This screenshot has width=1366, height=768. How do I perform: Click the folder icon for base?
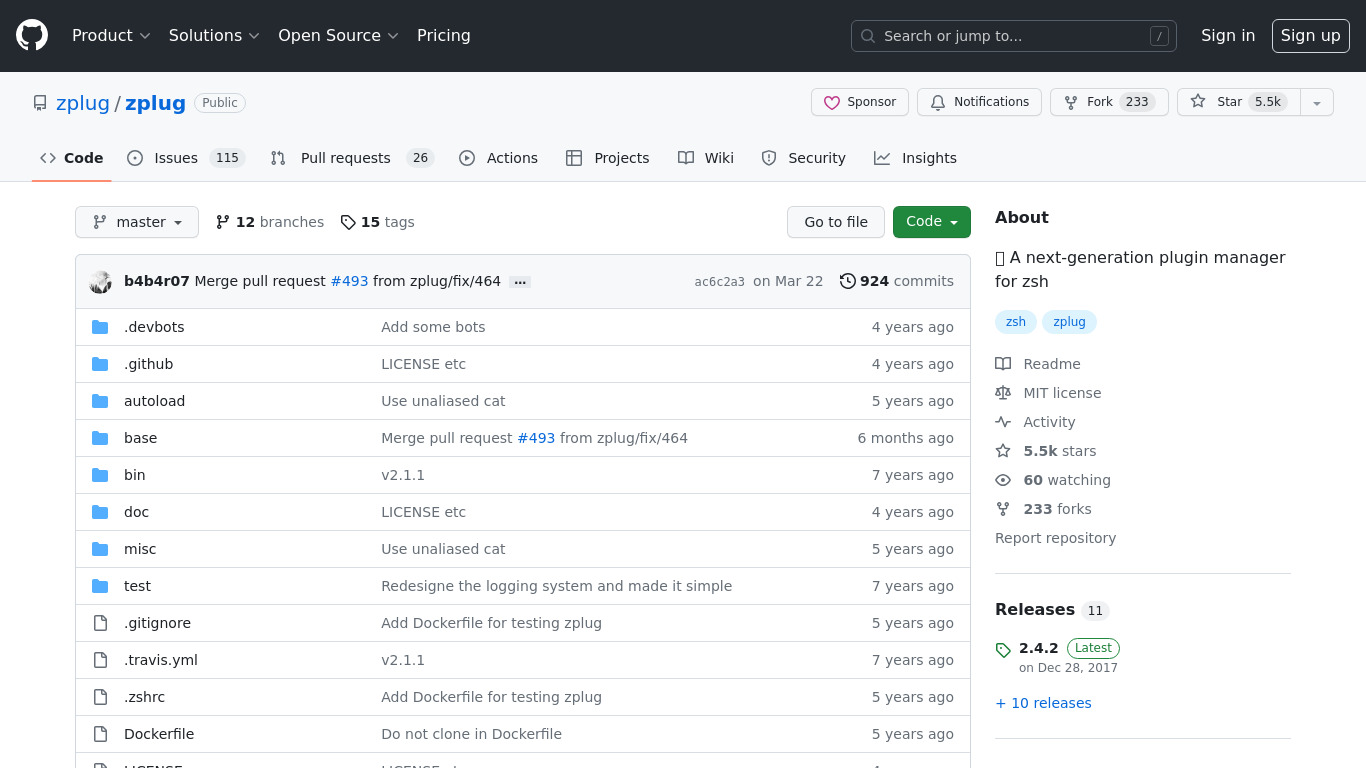point(100,438)
